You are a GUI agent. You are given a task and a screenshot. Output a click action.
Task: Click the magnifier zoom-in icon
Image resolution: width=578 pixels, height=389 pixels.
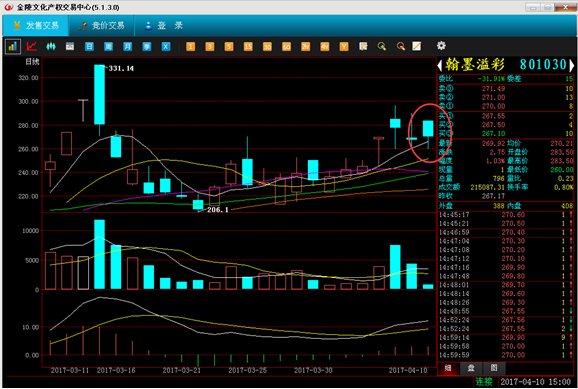[x=382, y=46]
